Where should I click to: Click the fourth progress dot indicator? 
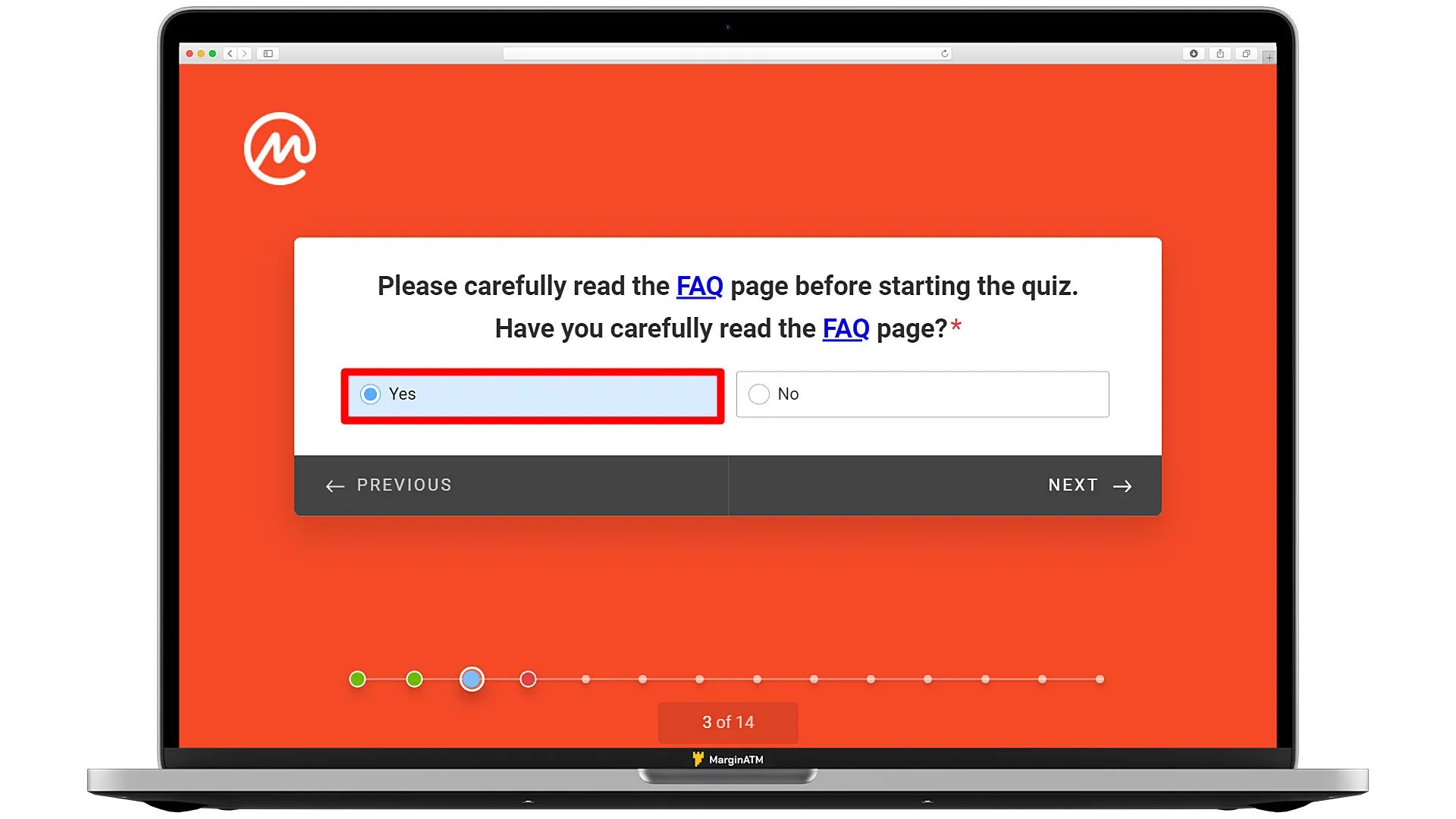point(528,679)
